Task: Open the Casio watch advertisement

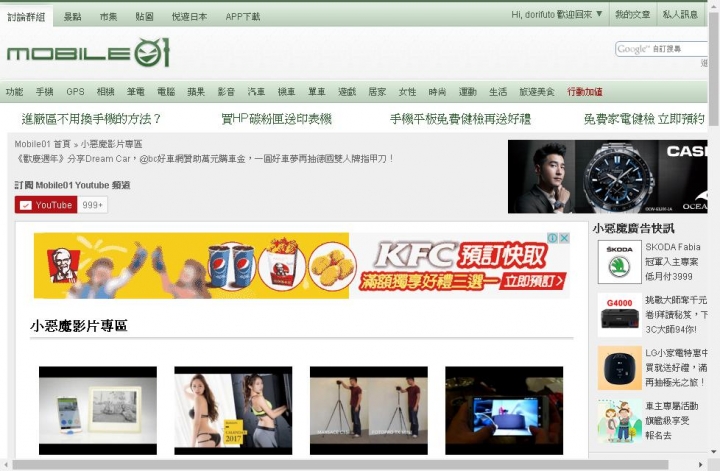Action: 607,177
